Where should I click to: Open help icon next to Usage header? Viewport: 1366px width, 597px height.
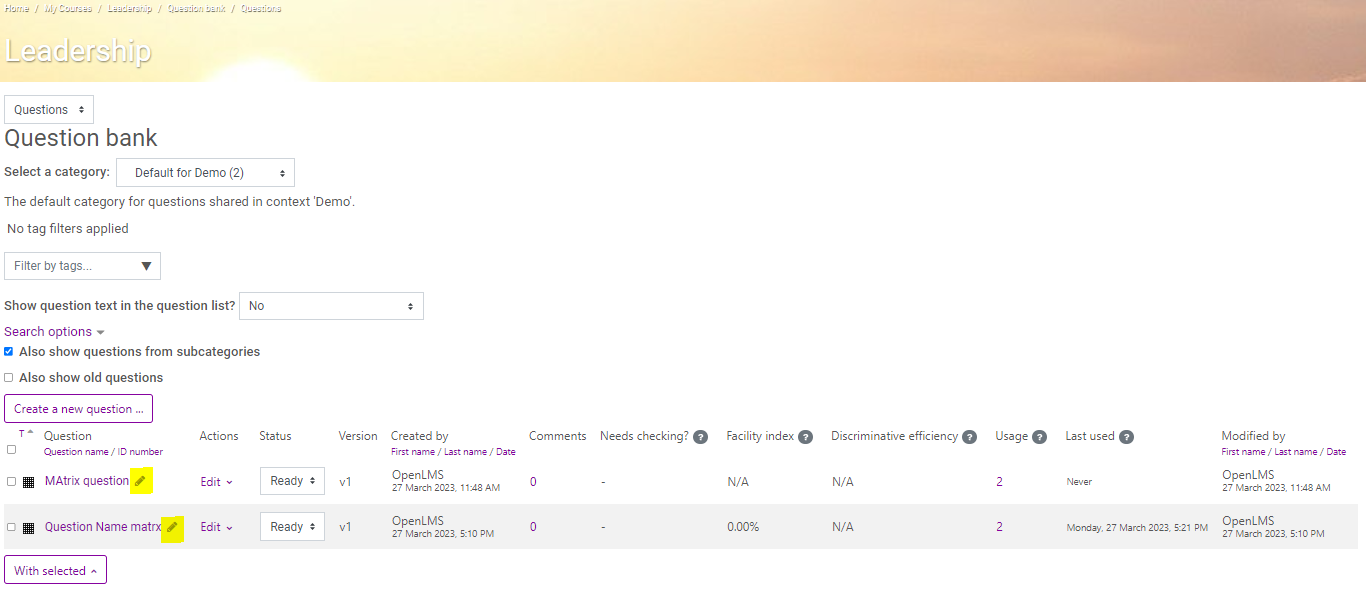coord(1039,437)
